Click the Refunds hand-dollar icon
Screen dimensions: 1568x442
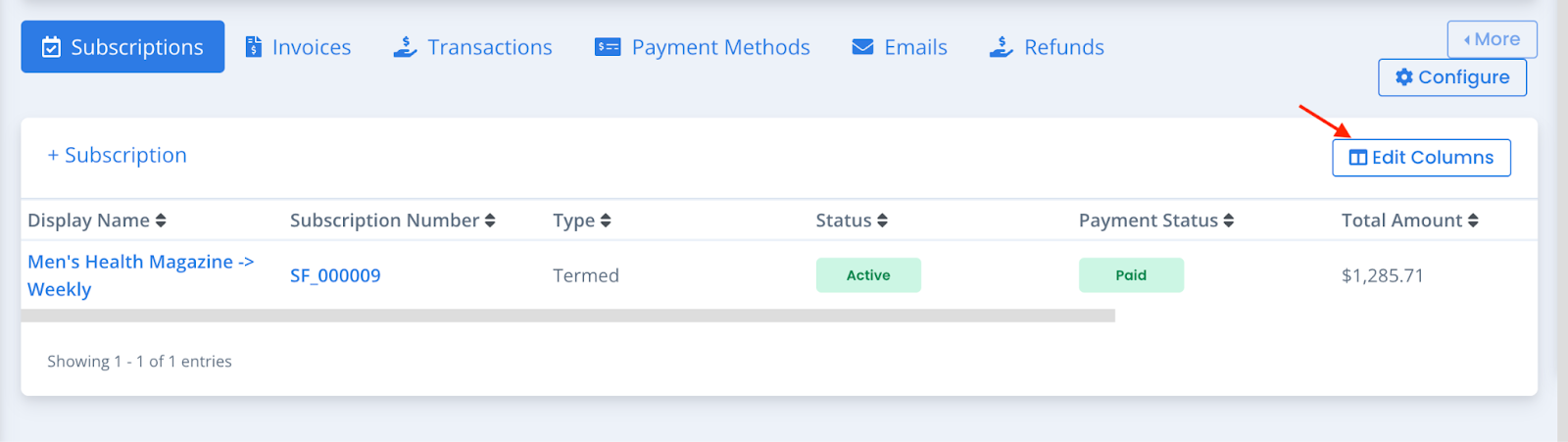point(1001,47)
